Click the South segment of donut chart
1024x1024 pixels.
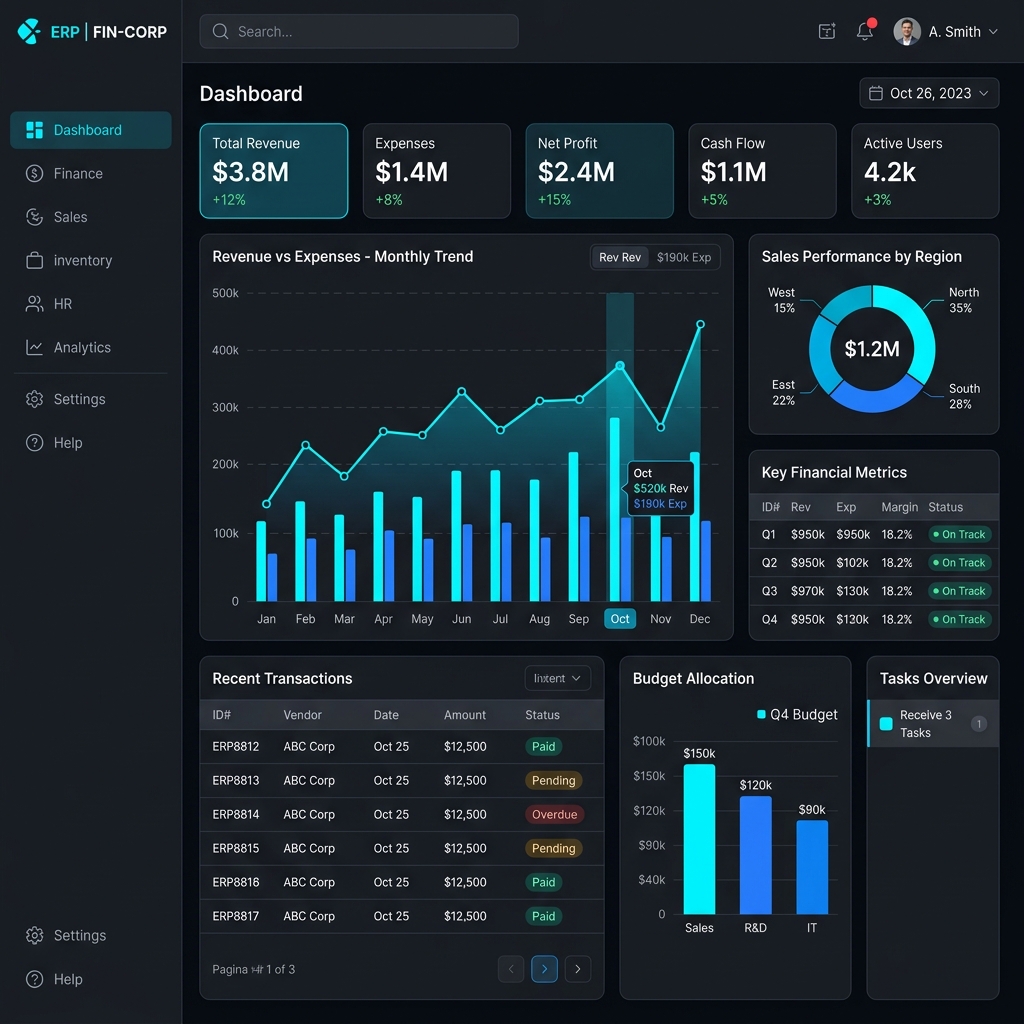(874, 396)
